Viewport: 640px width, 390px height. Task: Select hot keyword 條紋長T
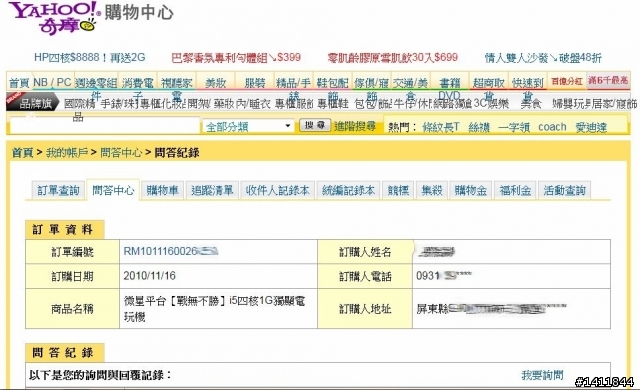(441, 127)
